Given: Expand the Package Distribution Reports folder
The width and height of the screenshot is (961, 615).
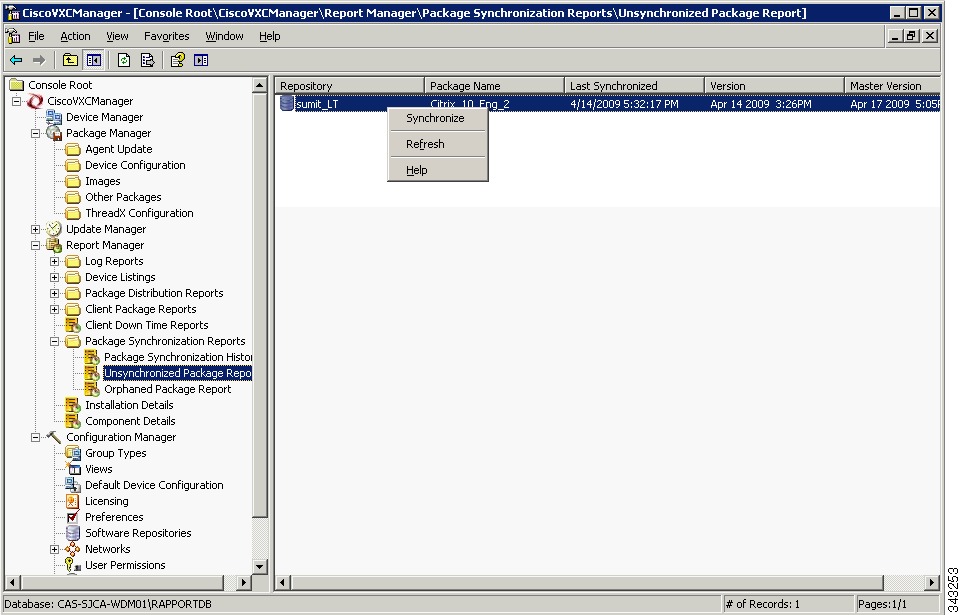Looking at the screenshot, I should pyautogui.click(x=55, y=293).
